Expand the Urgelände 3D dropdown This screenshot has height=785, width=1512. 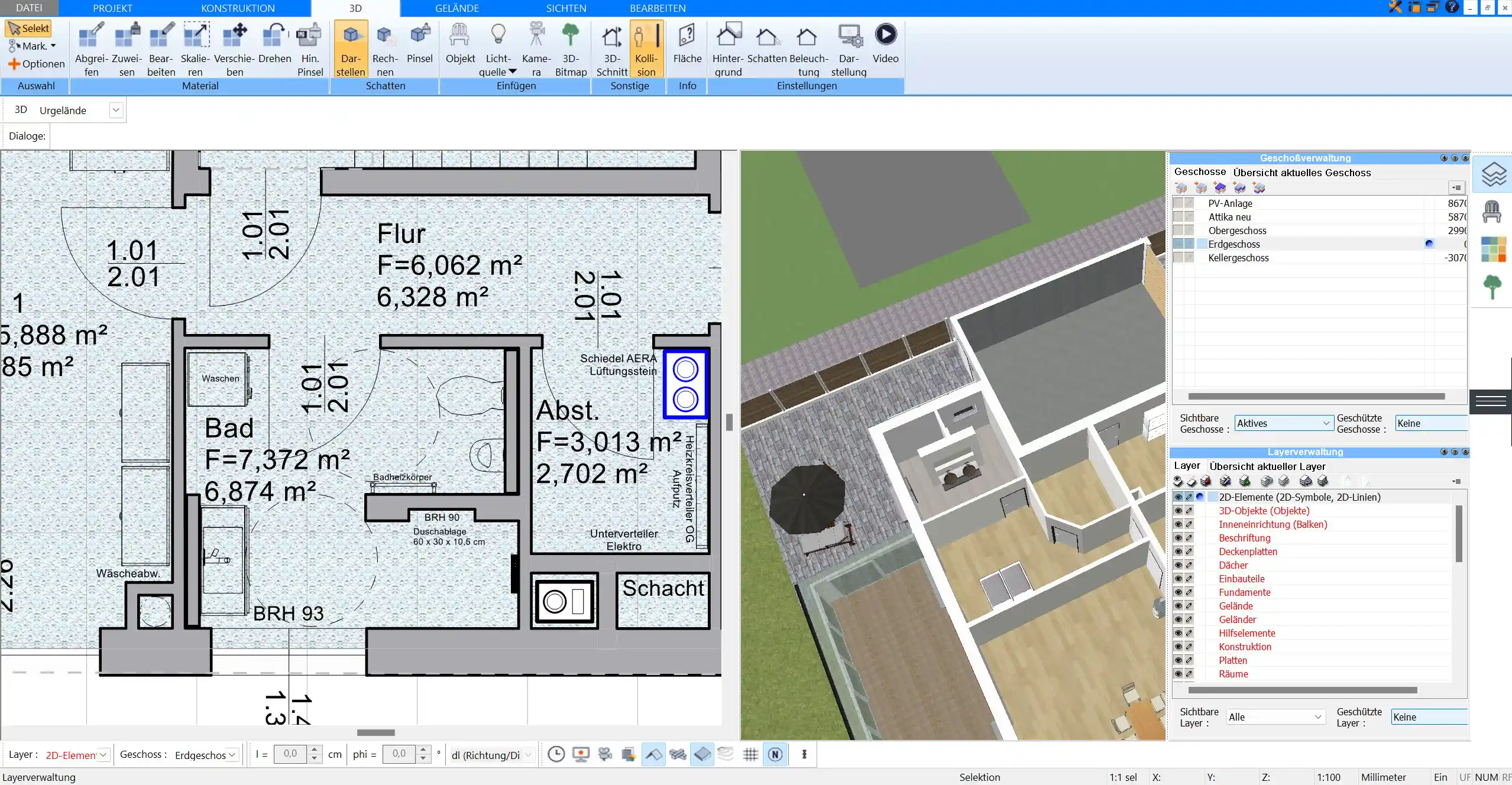[116, 111]
